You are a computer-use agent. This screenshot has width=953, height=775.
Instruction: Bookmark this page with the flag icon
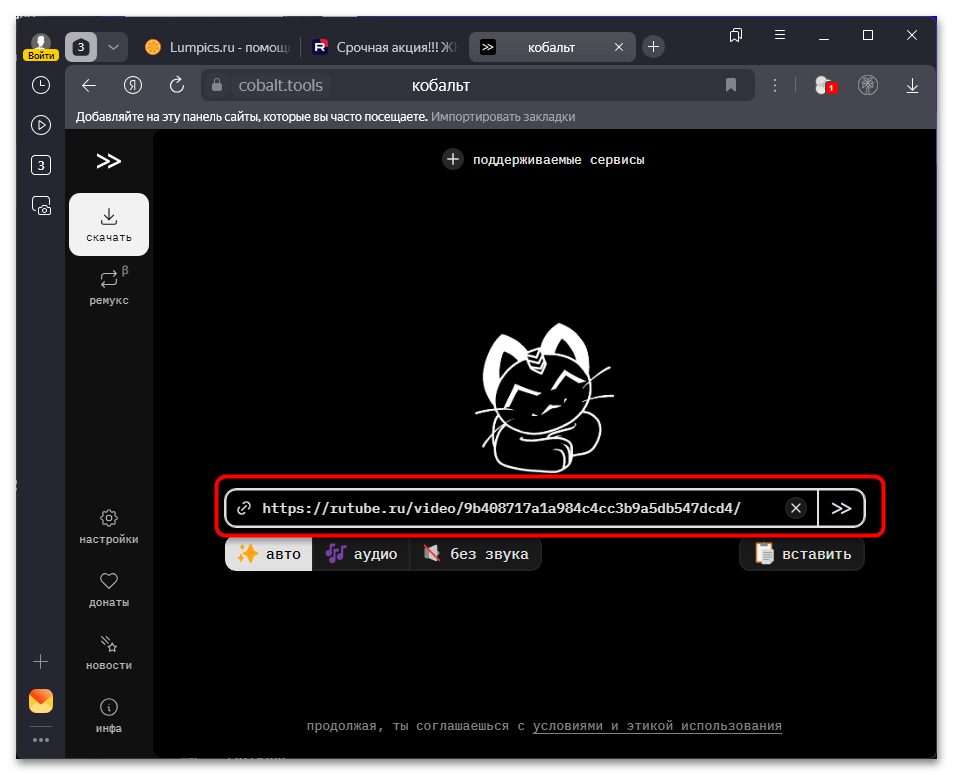click(731, 86)
